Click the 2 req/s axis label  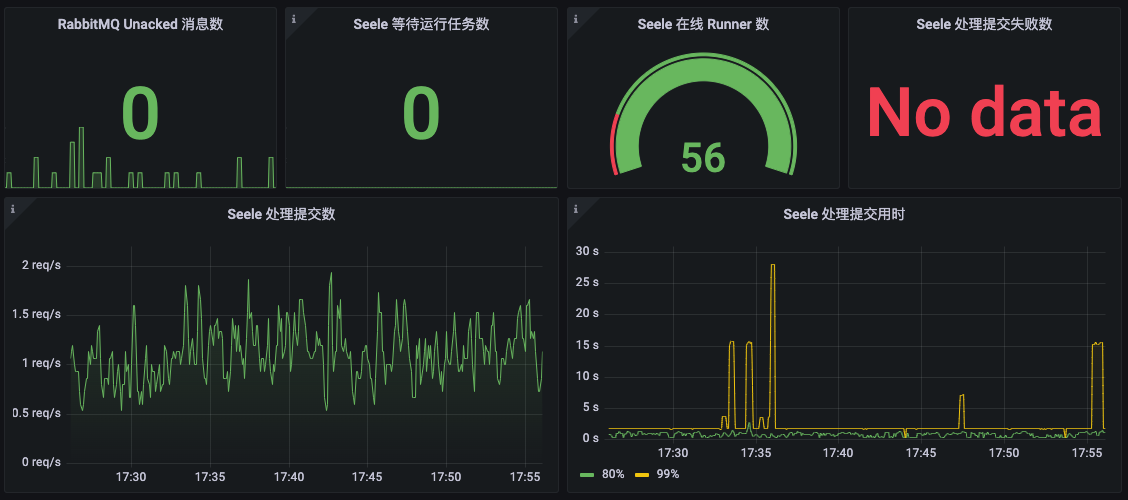(42, 265)
